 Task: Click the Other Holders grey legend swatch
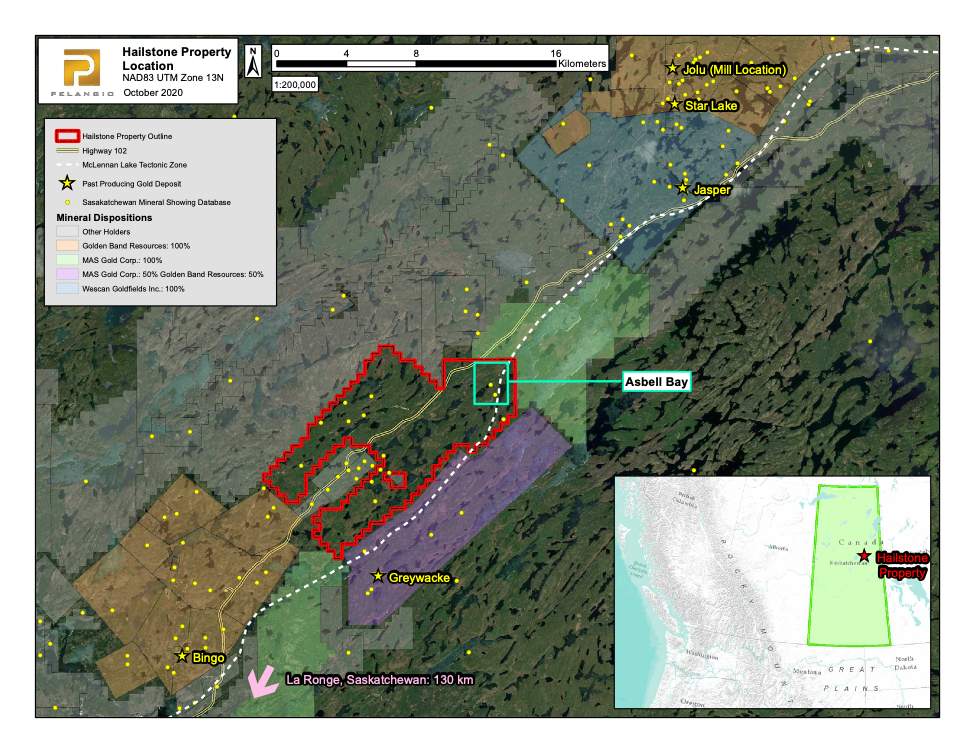(x=66, y=231)
